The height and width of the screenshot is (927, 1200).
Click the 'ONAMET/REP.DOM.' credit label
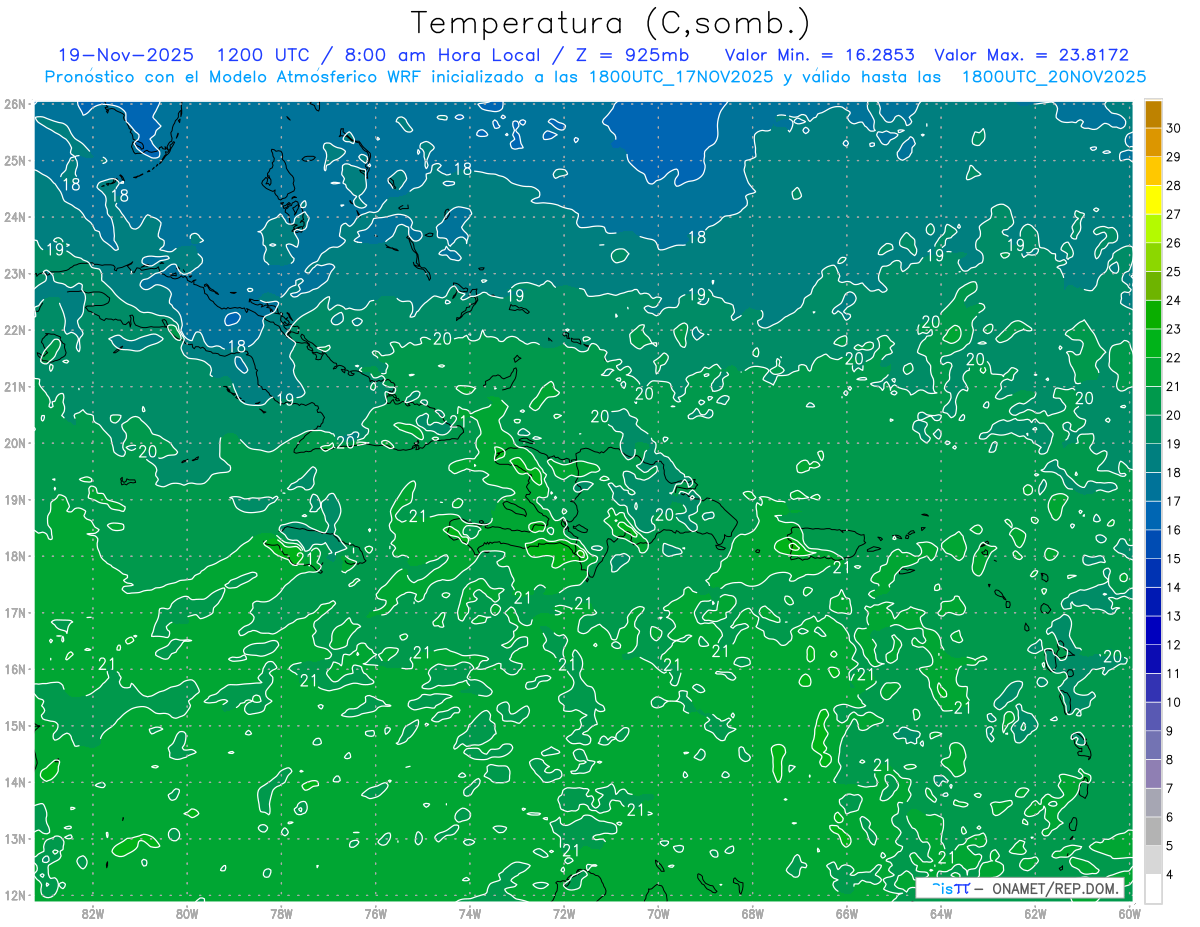(x=1055, y=888)
